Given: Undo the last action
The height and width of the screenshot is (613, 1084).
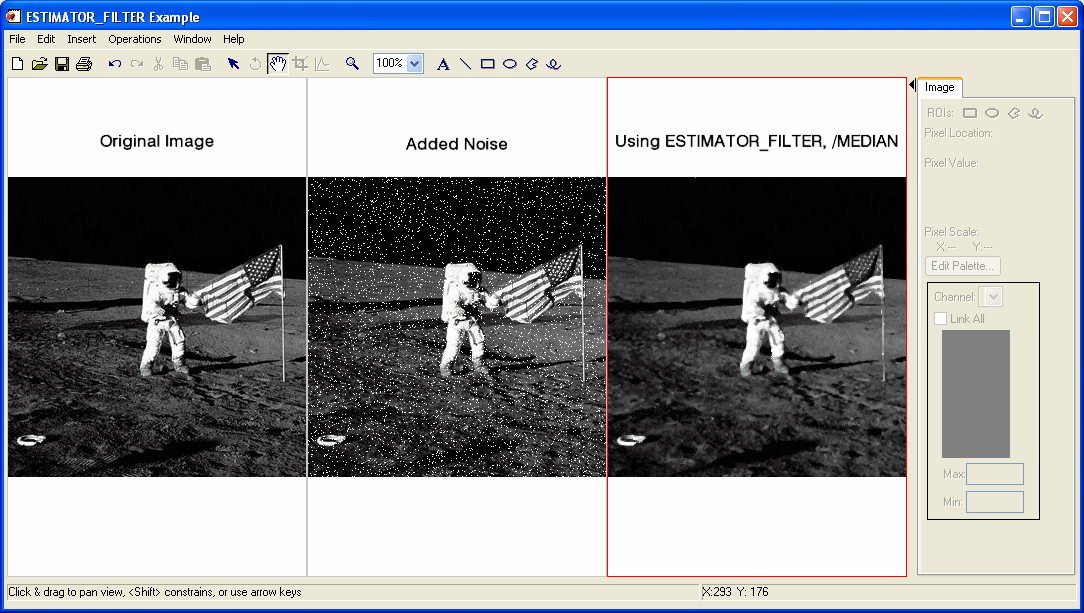Looking at the screenshot, I should tap(115, 64).
